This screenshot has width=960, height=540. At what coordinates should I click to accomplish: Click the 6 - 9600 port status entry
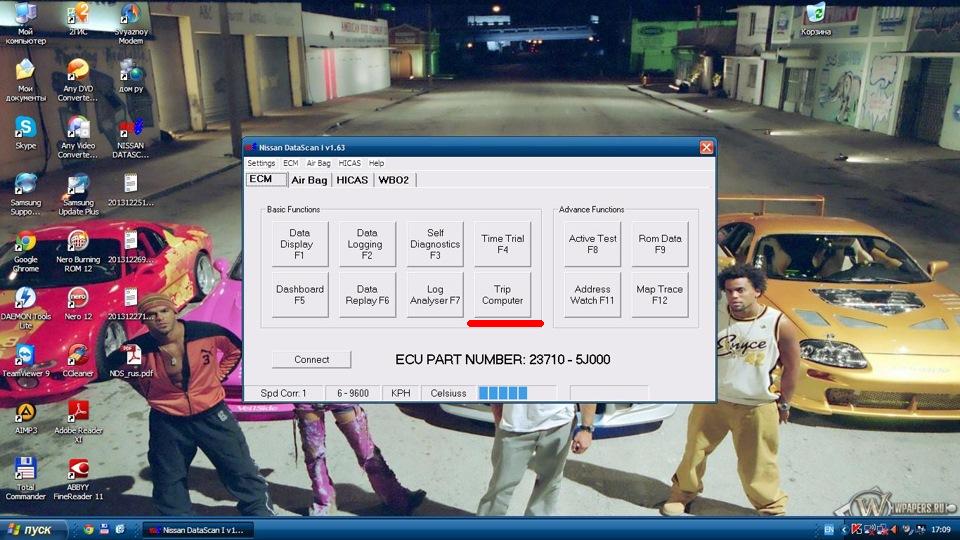[x=353, y=393]
